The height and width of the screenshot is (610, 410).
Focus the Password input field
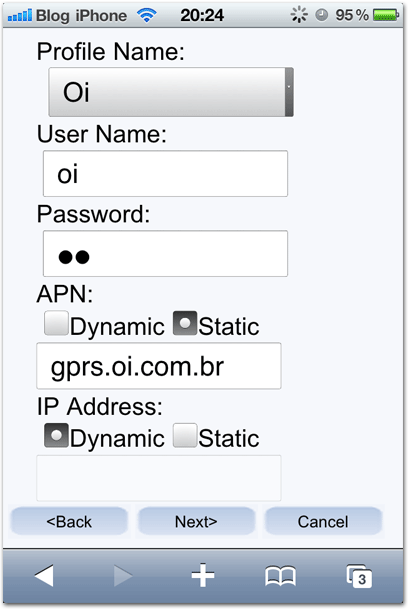point(165,254)
